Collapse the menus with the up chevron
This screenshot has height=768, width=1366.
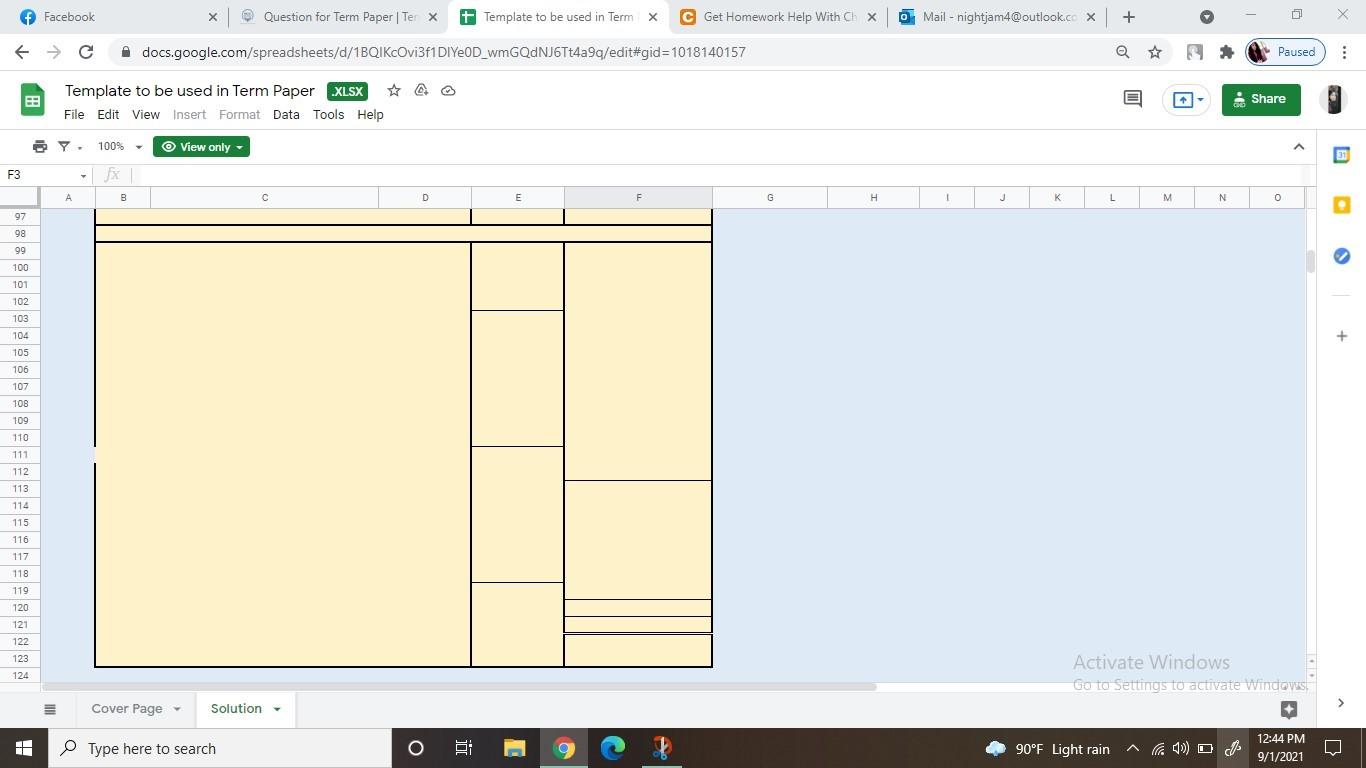tap(1299, 147)
